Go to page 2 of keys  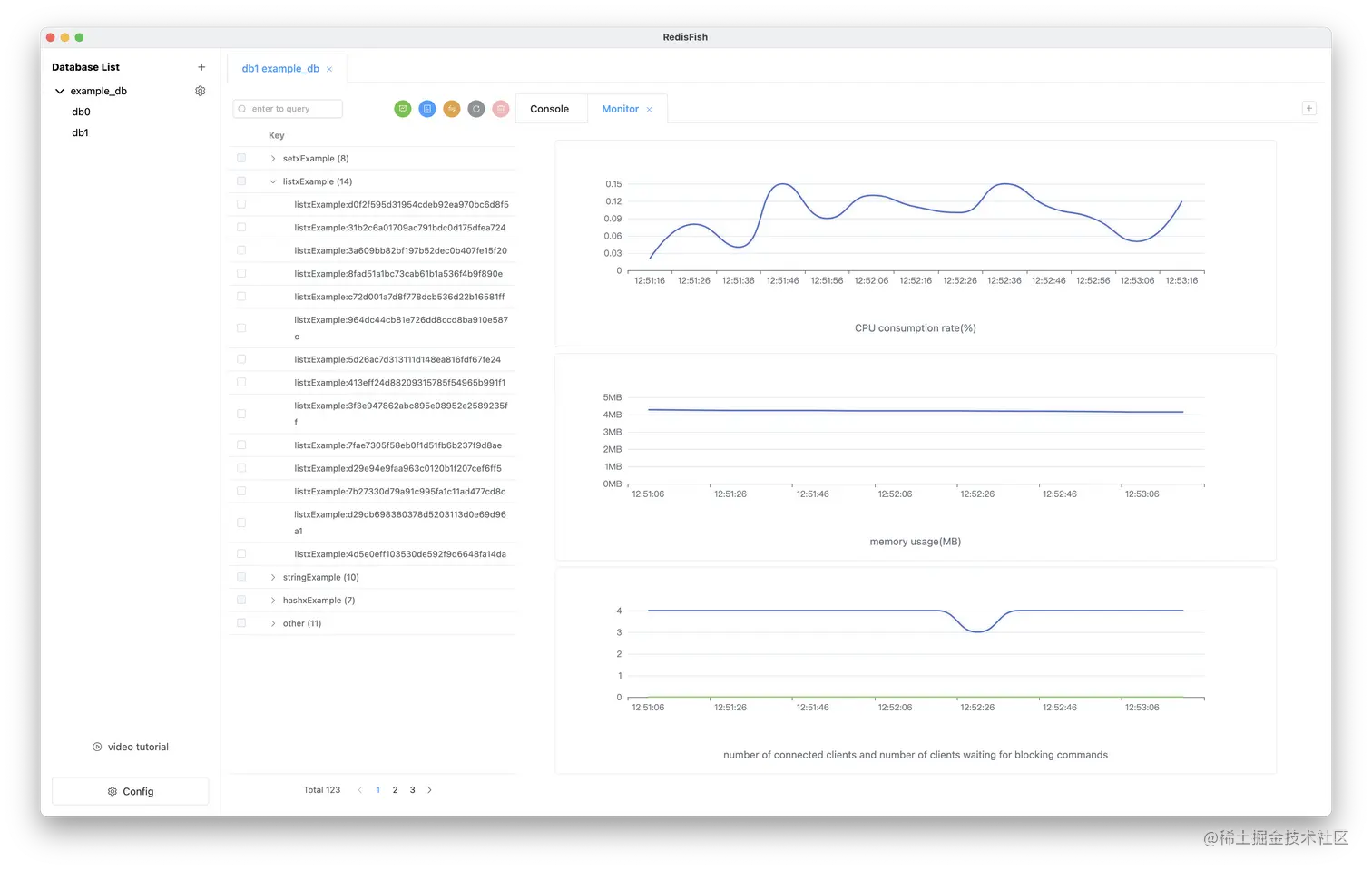[x=395, y=790]
